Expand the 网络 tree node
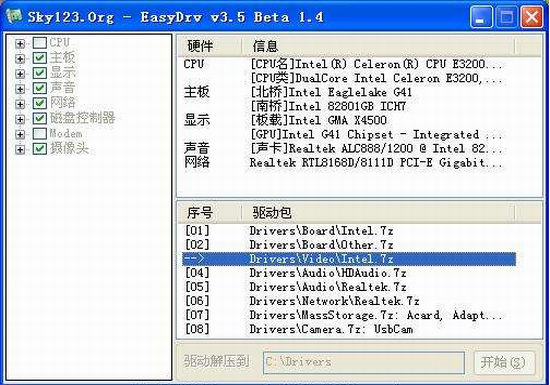Viewport: 550px width, 385px height. pos(20,104)
